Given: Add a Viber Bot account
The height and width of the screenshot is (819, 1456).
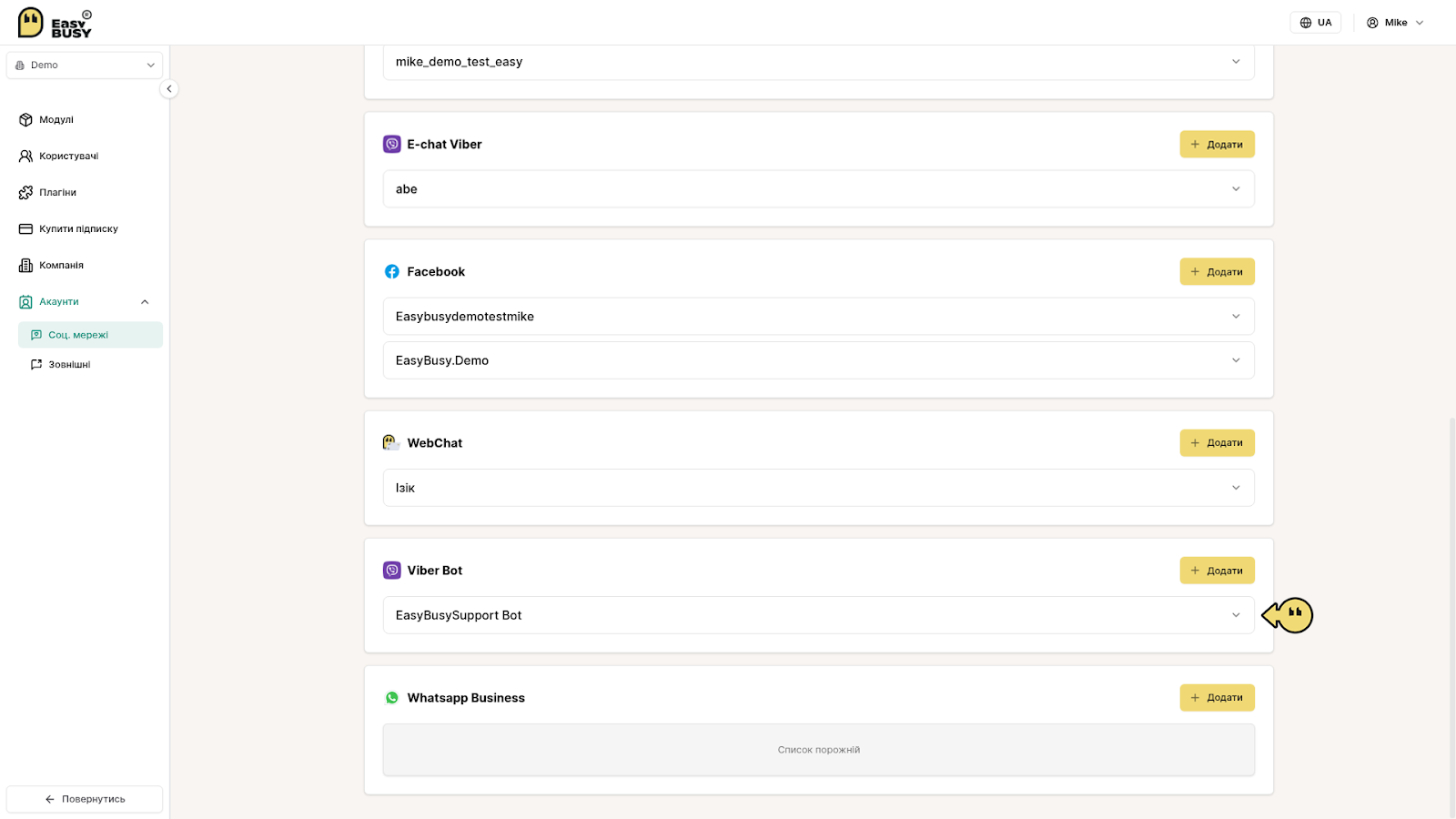Looking at the screenshot, I should 1217,571.
